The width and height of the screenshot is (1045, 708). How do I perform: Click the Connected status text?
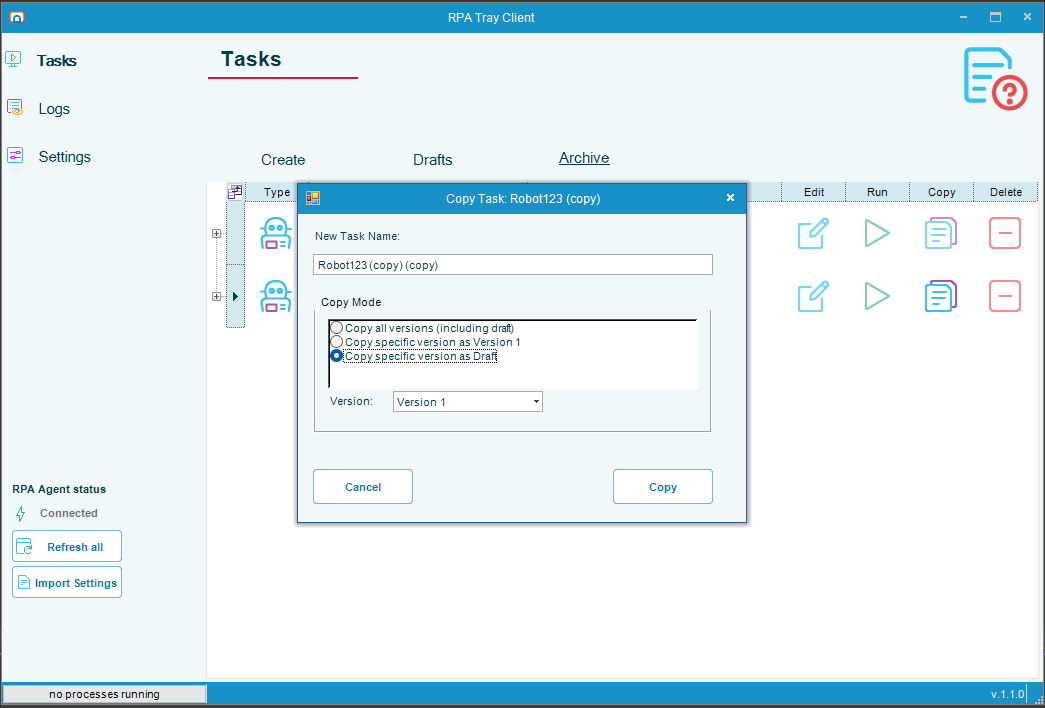coord(69,513)
